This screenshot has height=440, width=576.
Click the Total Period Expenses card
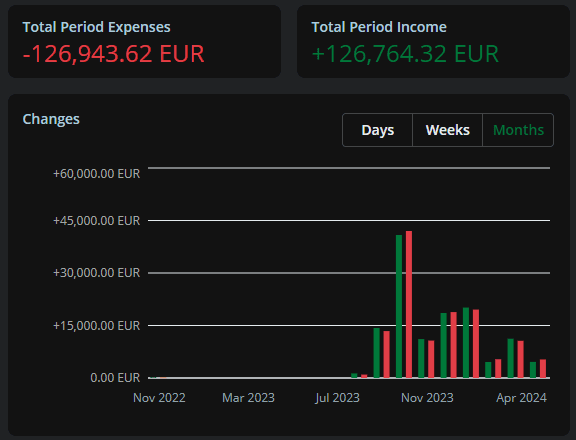click(144, 42)
